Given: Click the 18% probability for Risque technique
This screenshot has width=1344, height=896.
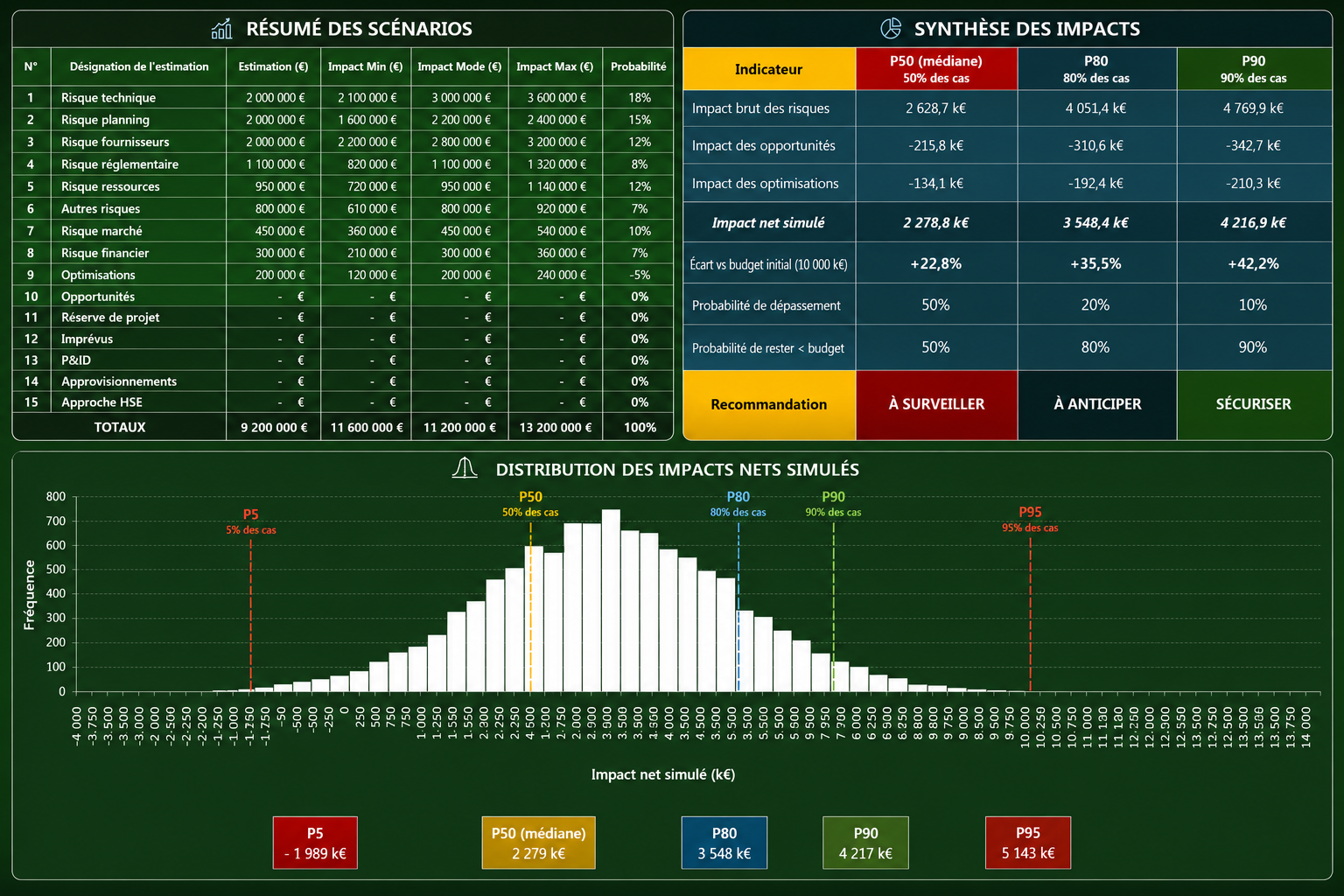Looking at the screenshot, I should pyautogui.click(x=640, y=98).
